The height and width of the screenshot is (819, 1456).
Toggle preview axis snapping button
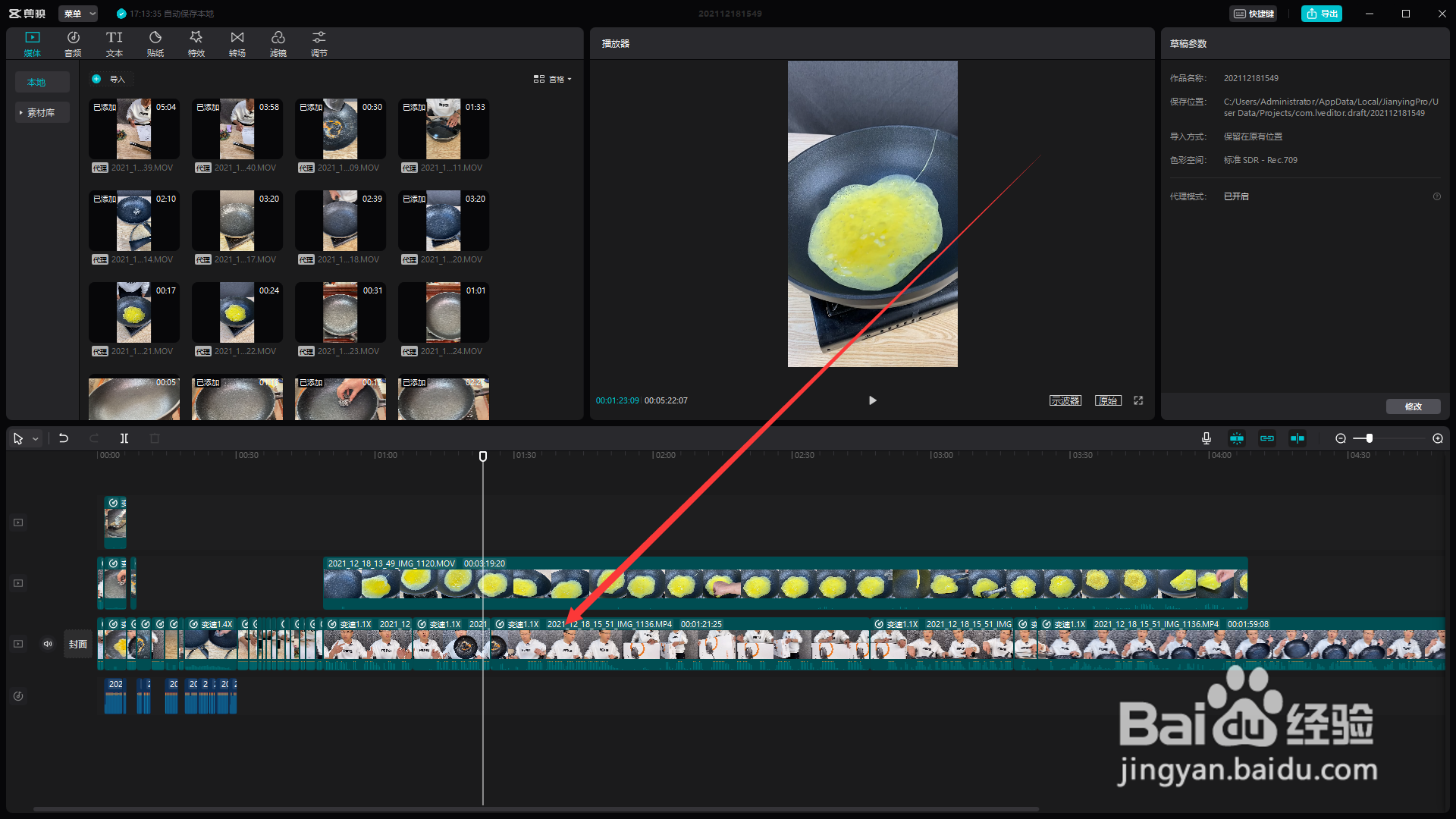1298,438
